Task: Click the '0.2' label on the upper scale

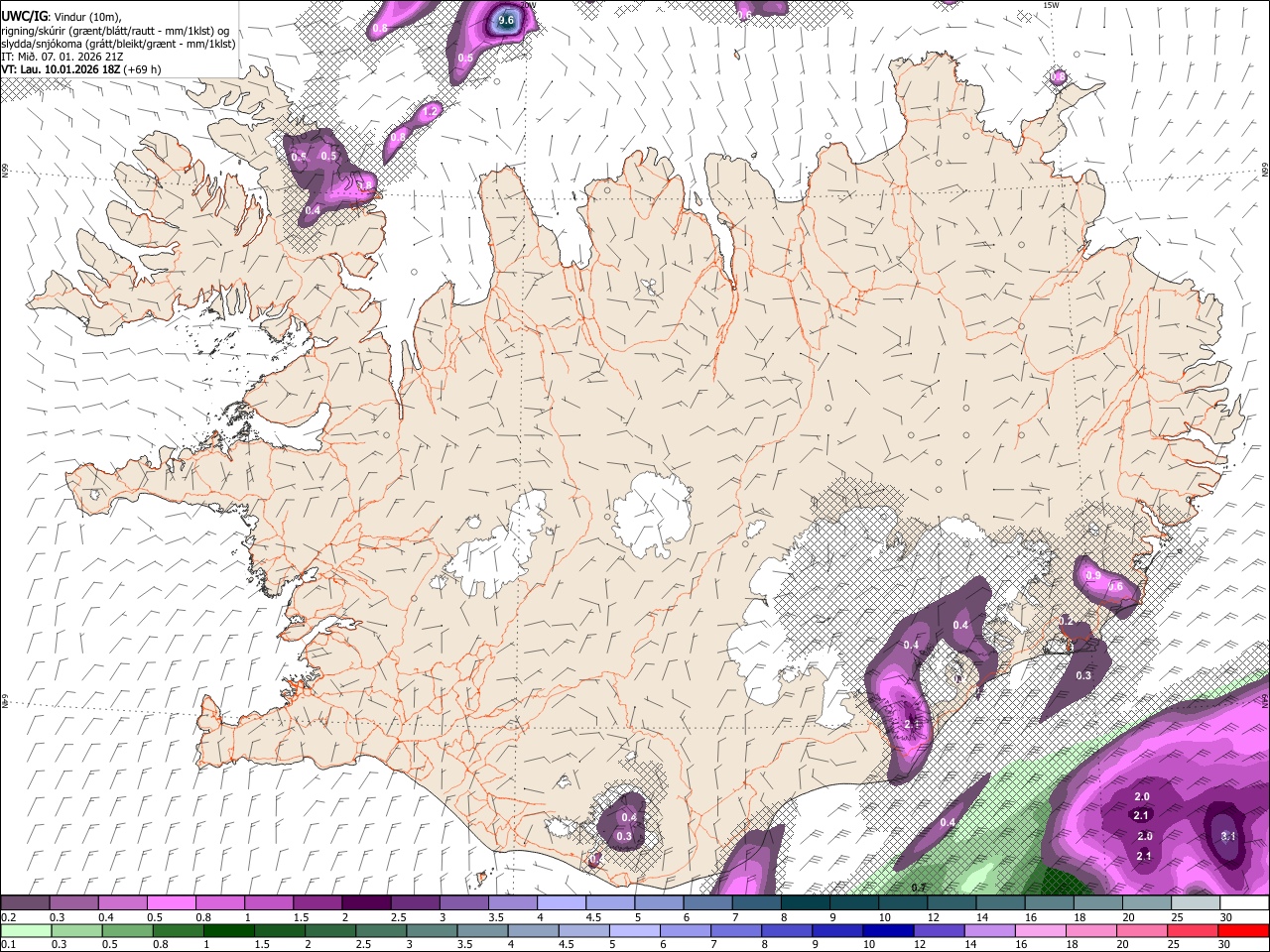Action: click(8, 917)
